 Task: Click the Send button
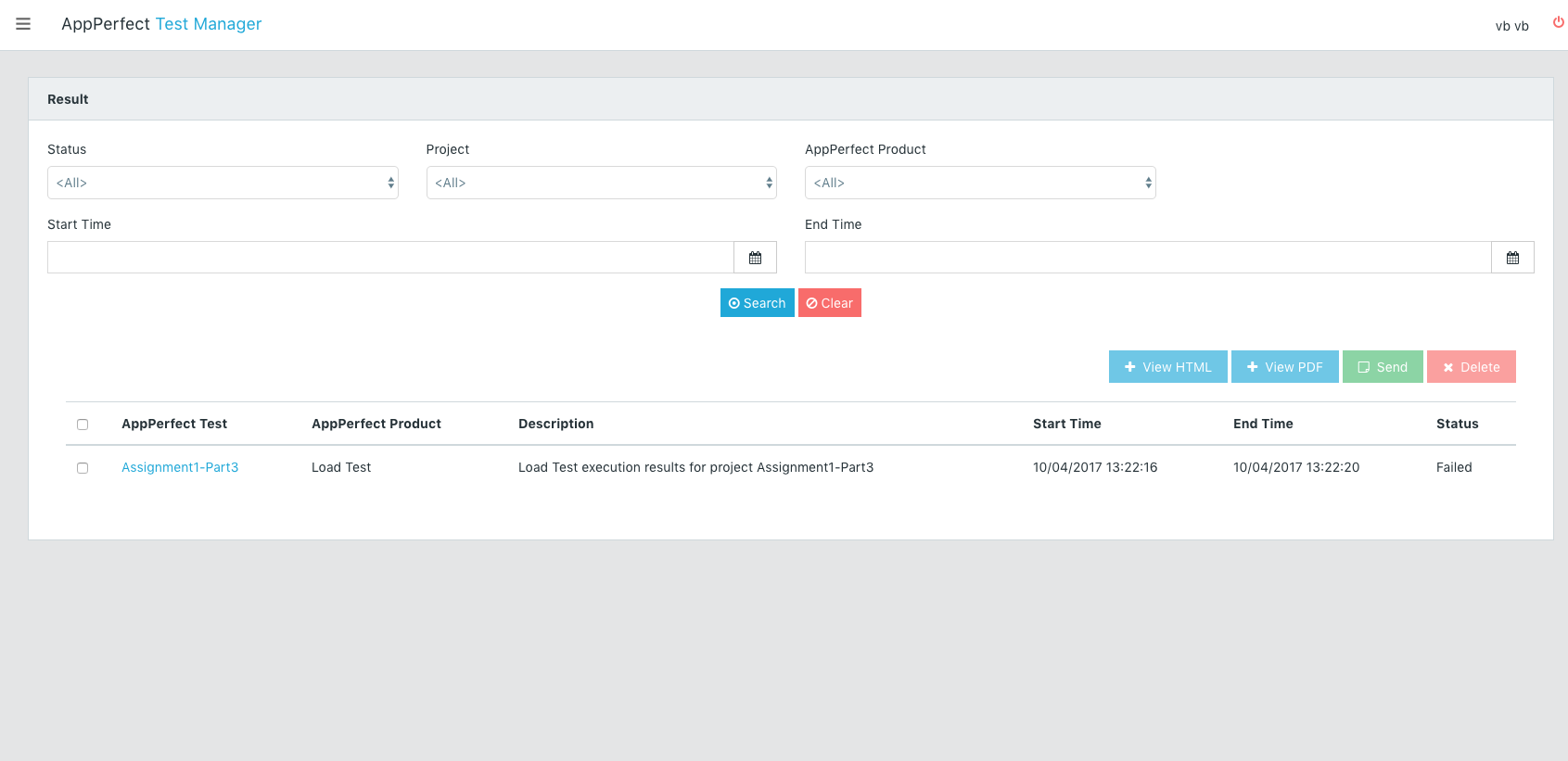[1383, 367]
